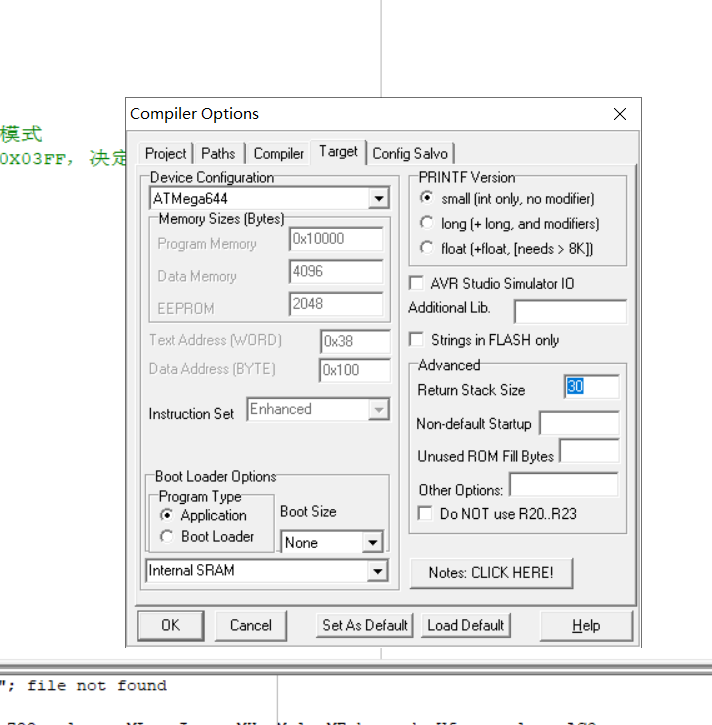Open the Boot Size None dropdown
712x725 pixels.
pyautogui.click(x=373, y=542)
